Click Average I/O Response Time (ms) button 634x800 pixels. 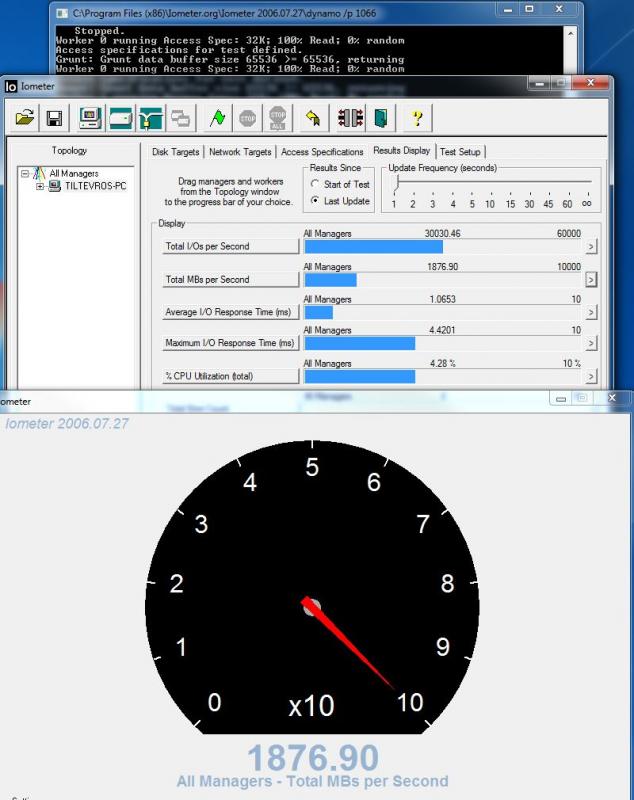pos(231,312)
